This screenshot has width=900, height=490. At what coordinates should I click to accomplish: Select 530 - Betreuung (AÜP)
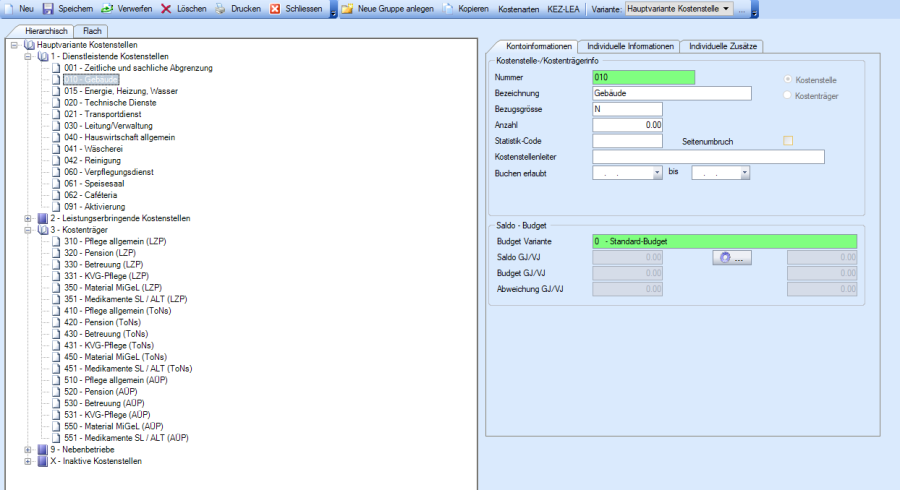[104, 403]
